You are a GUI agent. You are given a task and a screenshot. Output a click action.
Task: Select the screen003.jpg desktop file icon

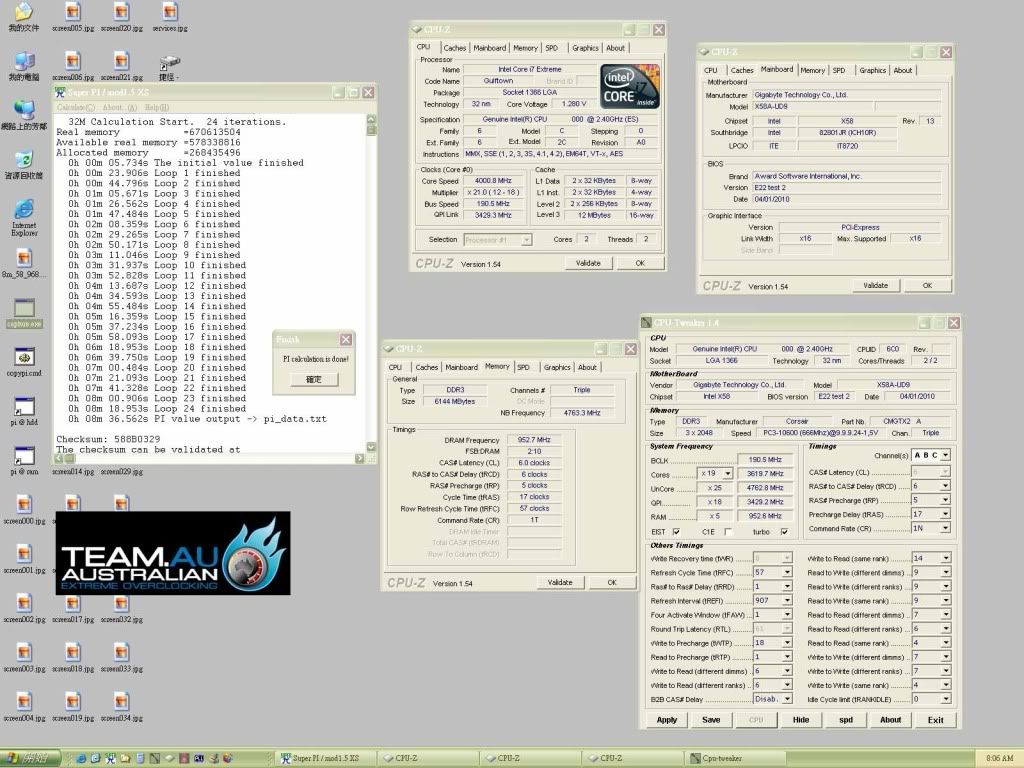[x=24, y=658]
